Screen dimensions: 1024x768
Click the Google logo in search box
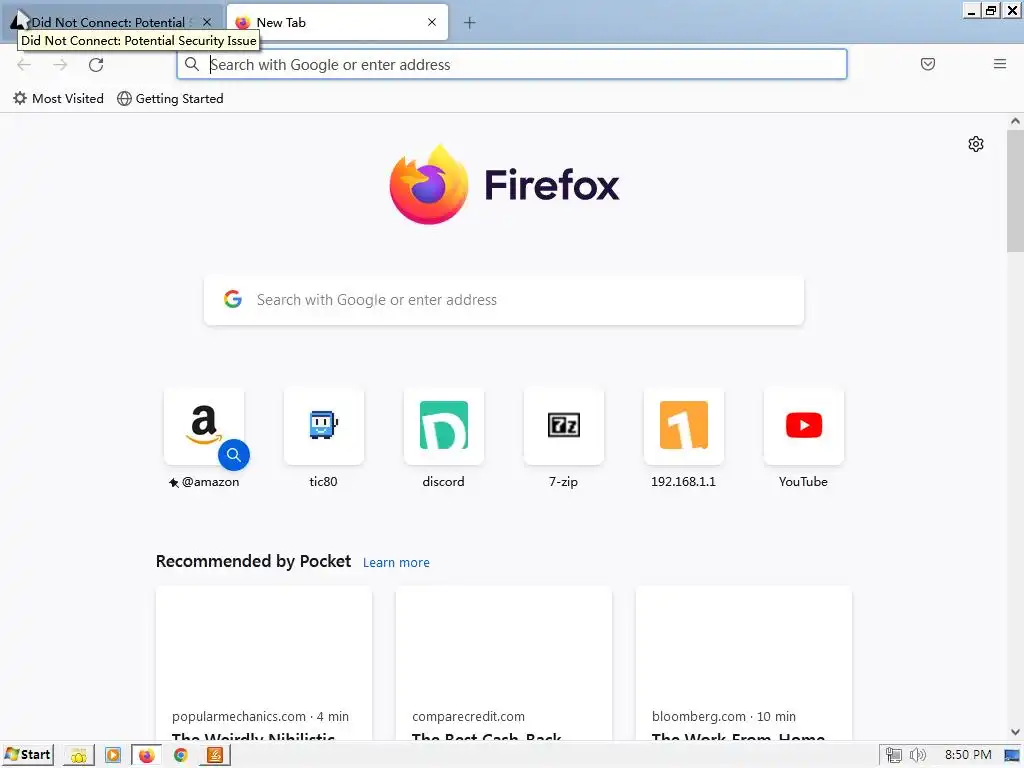point(233,300)
